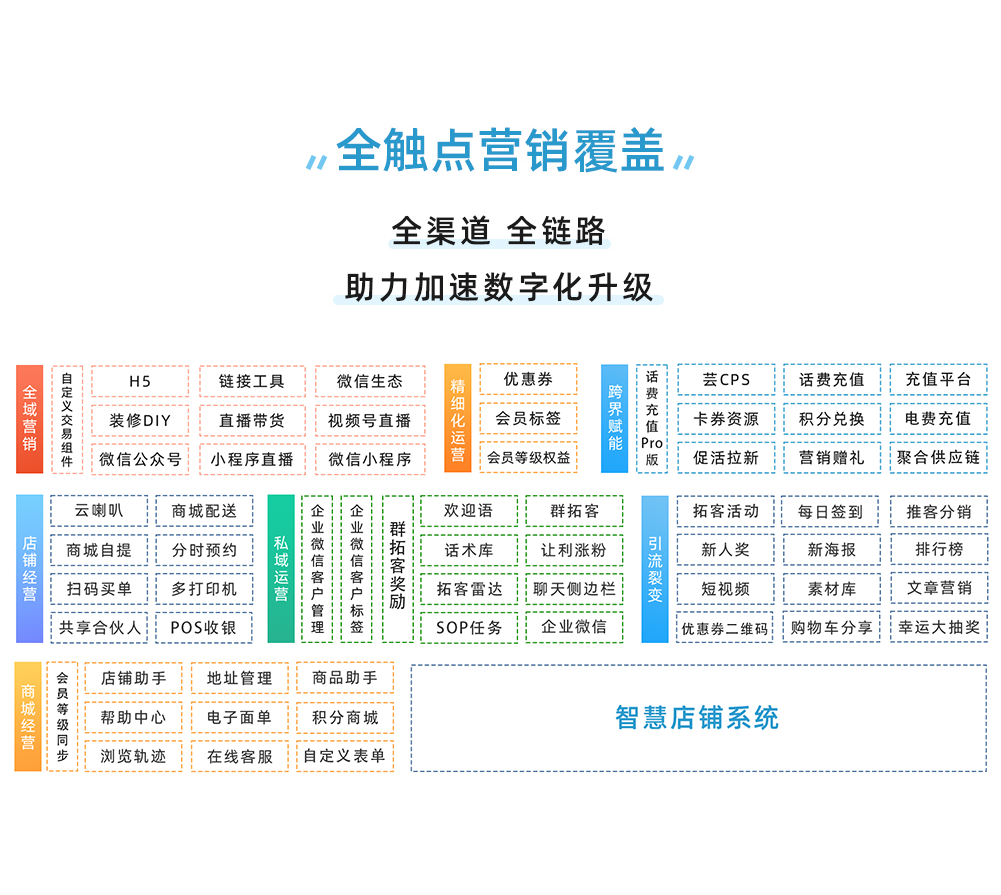
Task: Click the 商城经营 category label
Action: (x=28, y=717)
